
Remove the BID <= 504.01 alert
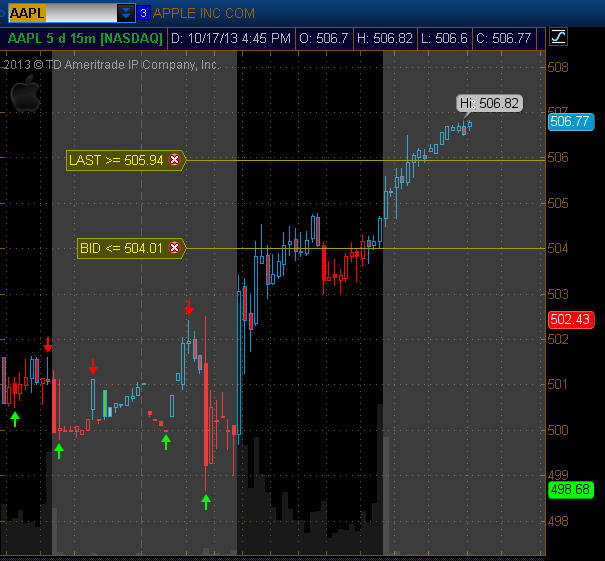(x=174, y=247)
